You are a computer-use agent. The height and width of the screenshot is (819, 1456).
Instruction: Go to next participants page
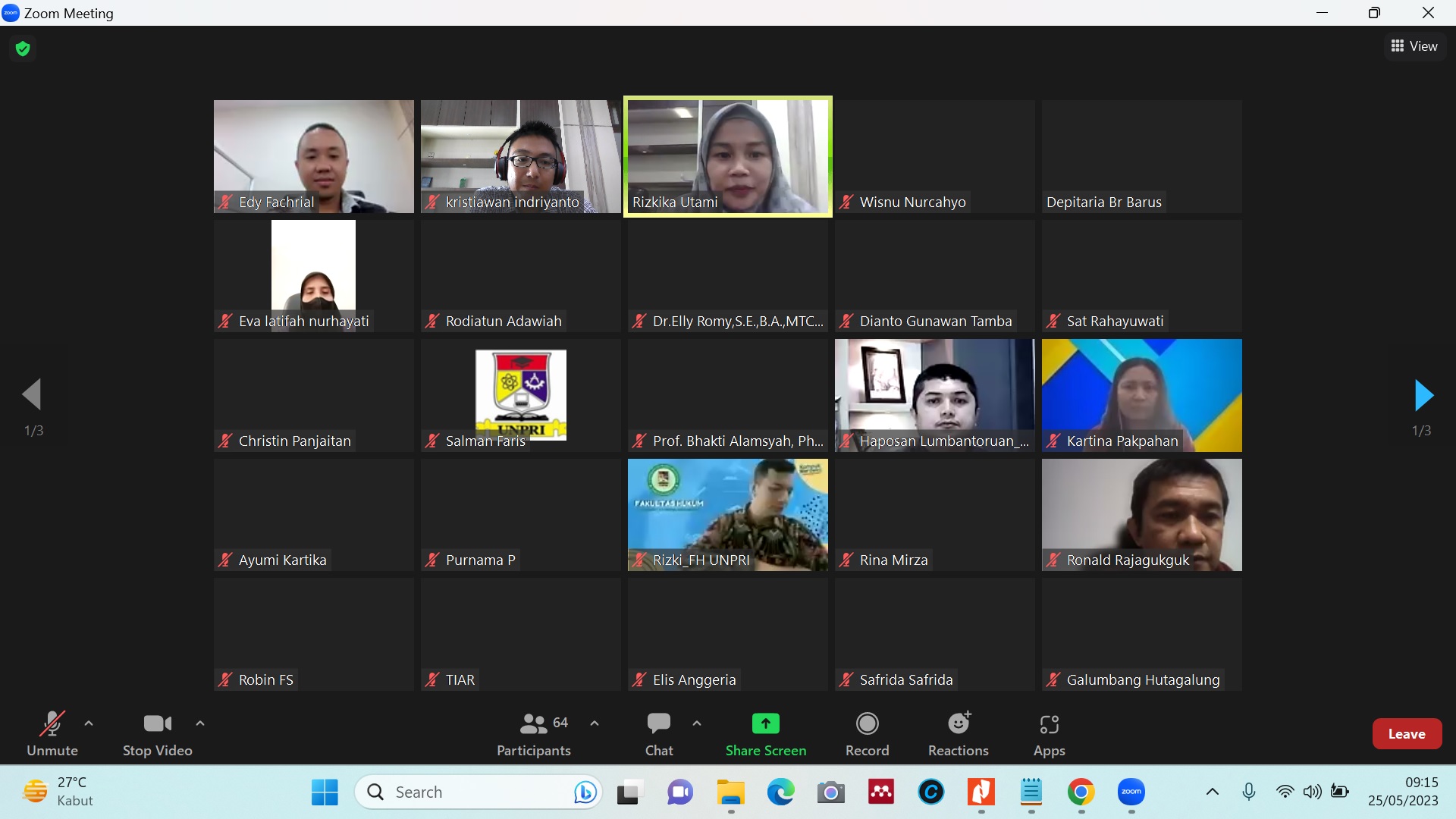point(1423,395)
